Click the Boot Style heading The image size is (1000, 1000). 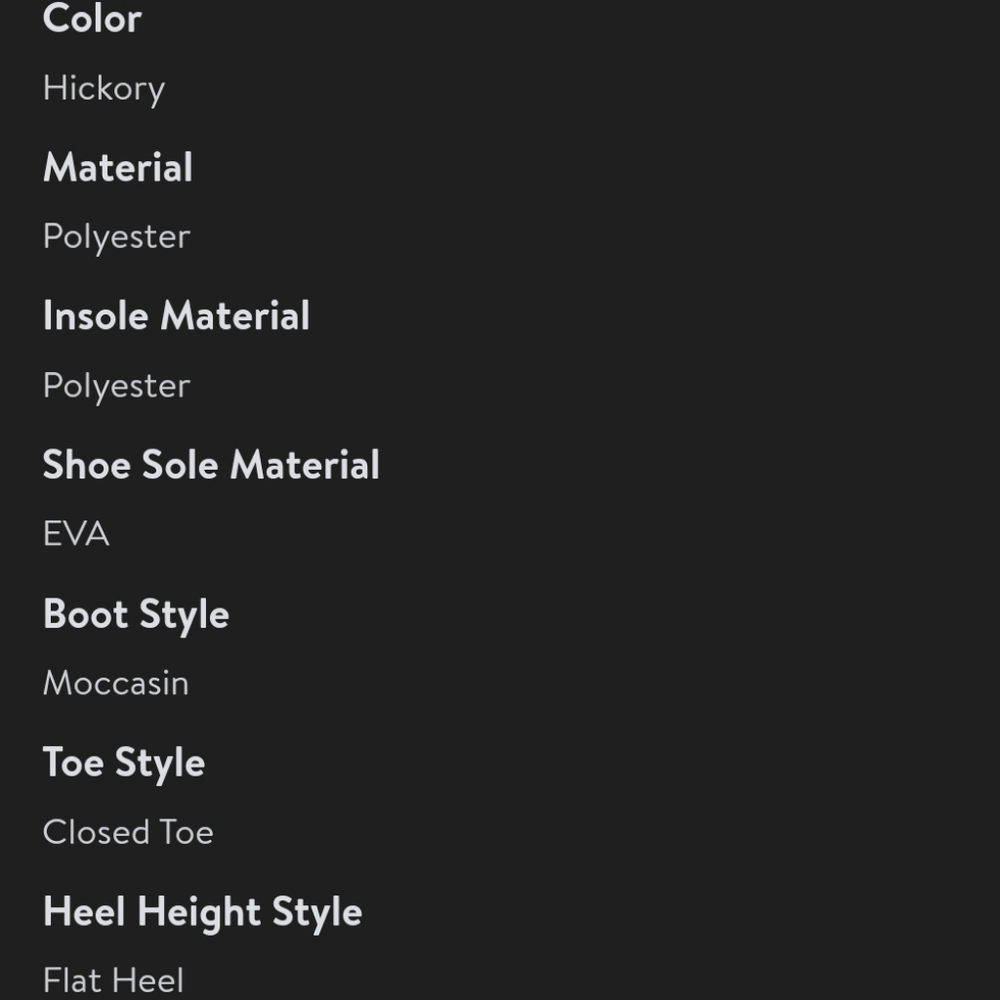(136, 615)
